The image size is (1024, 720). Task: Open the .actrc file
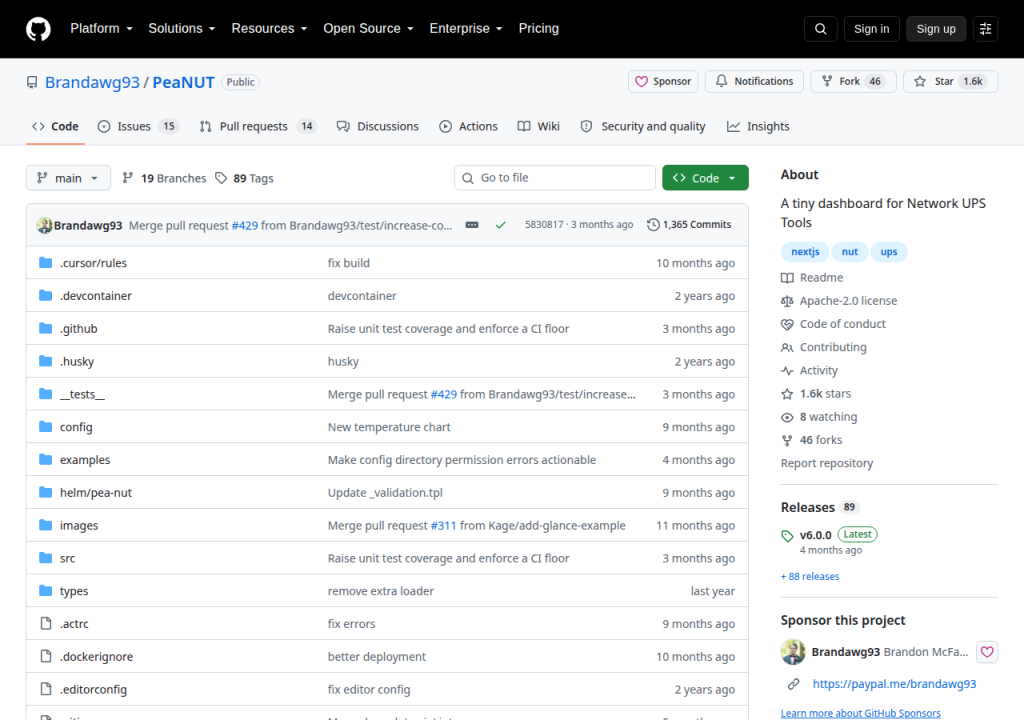point(74,624)
